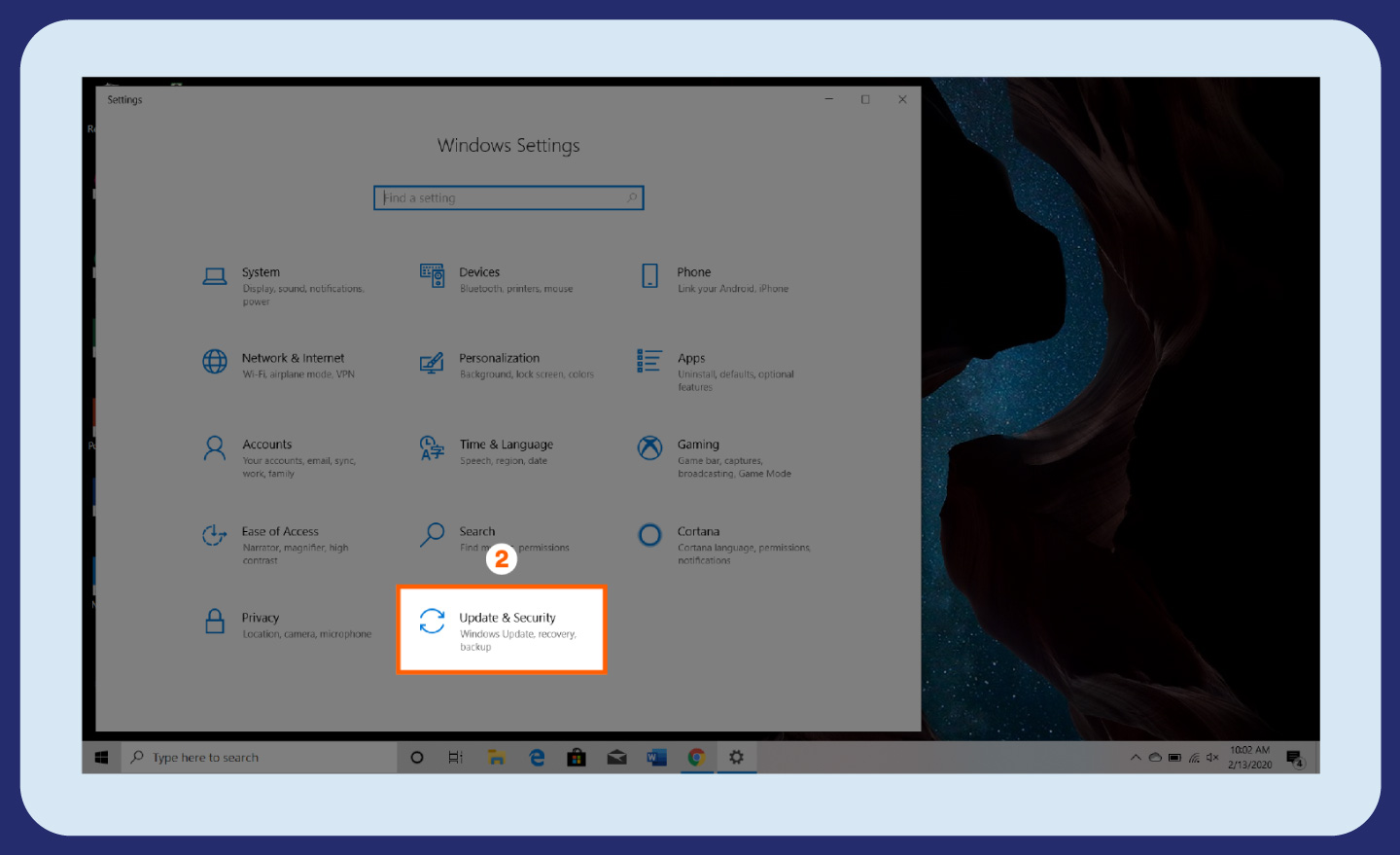1400x855 pixels.
Task: Open the Windows Start menu
Action: 101,758
